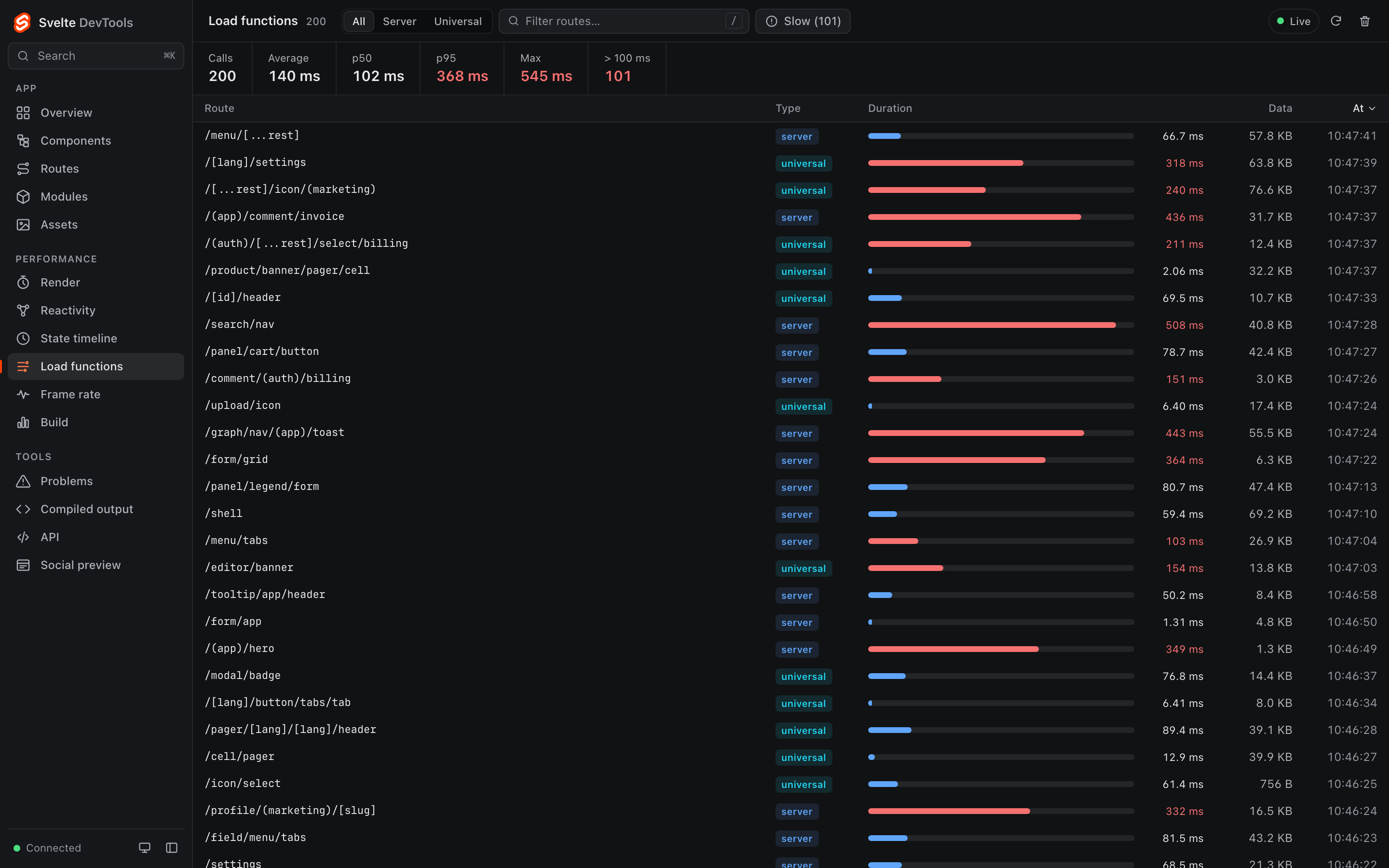Switch to the Server filter tab
The height and width of the screenshot is (868, 1389).
tap(399, 21)
